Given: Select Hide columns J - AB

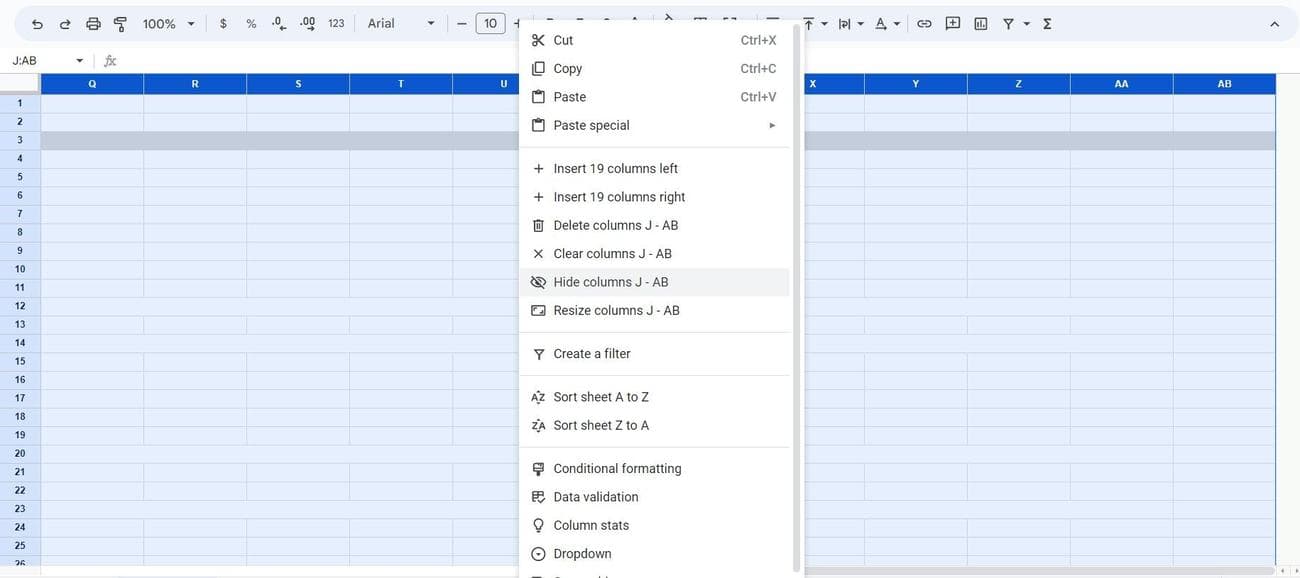Looking at the screenshot, I should [x=610, y=282].
